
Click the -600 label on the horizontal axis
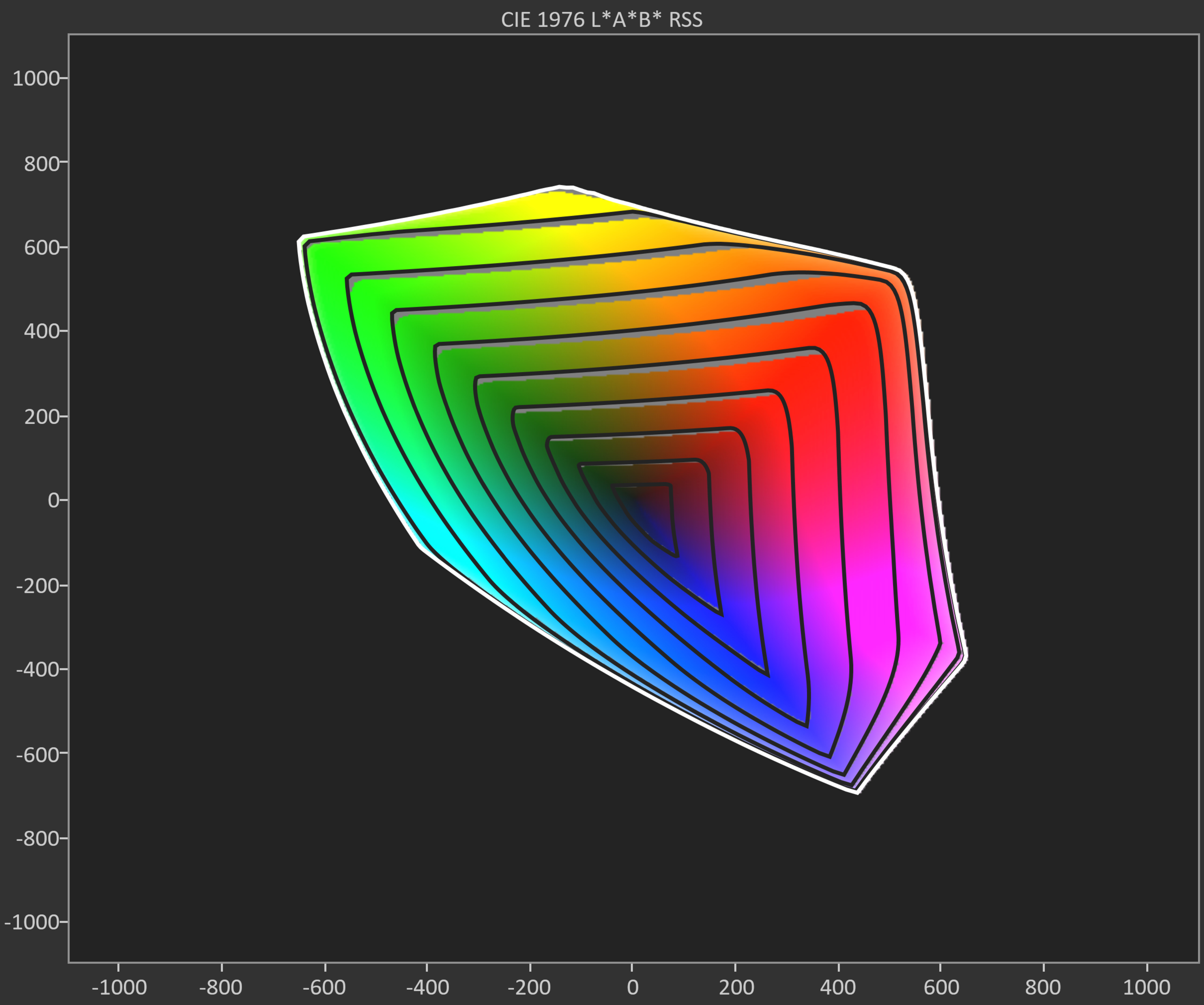(325, 987)
